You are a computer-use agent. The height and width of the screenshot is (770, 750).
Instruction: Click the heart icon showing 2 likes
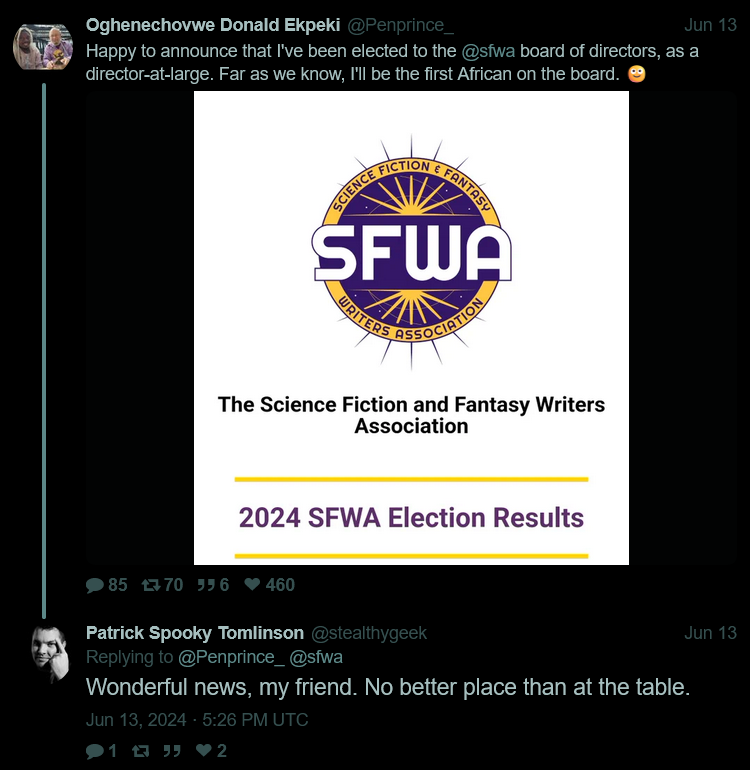(204, 750)
